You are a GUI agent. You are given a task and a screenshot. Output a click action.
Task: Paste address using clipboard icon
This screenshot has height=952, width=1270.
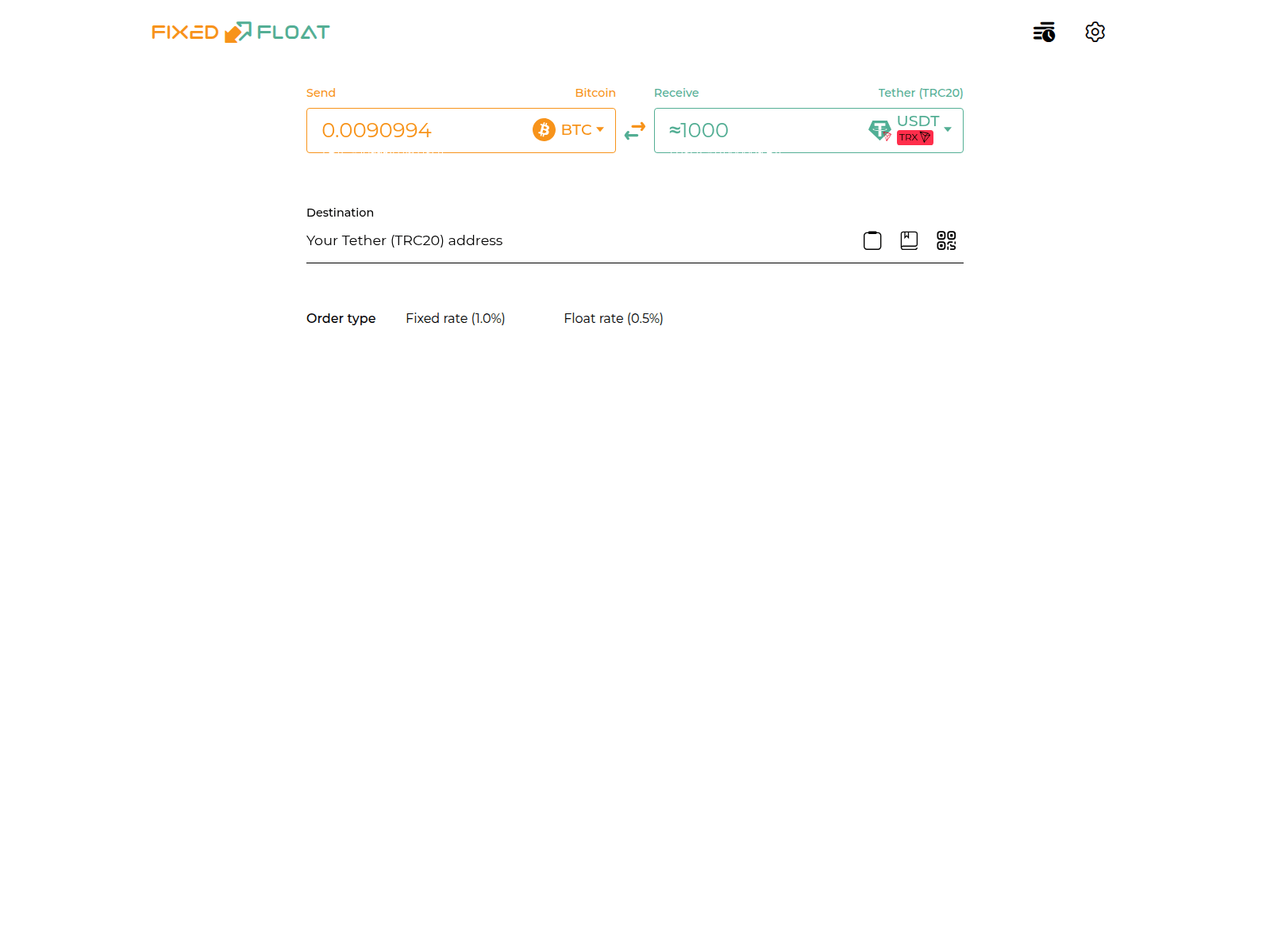872,240
